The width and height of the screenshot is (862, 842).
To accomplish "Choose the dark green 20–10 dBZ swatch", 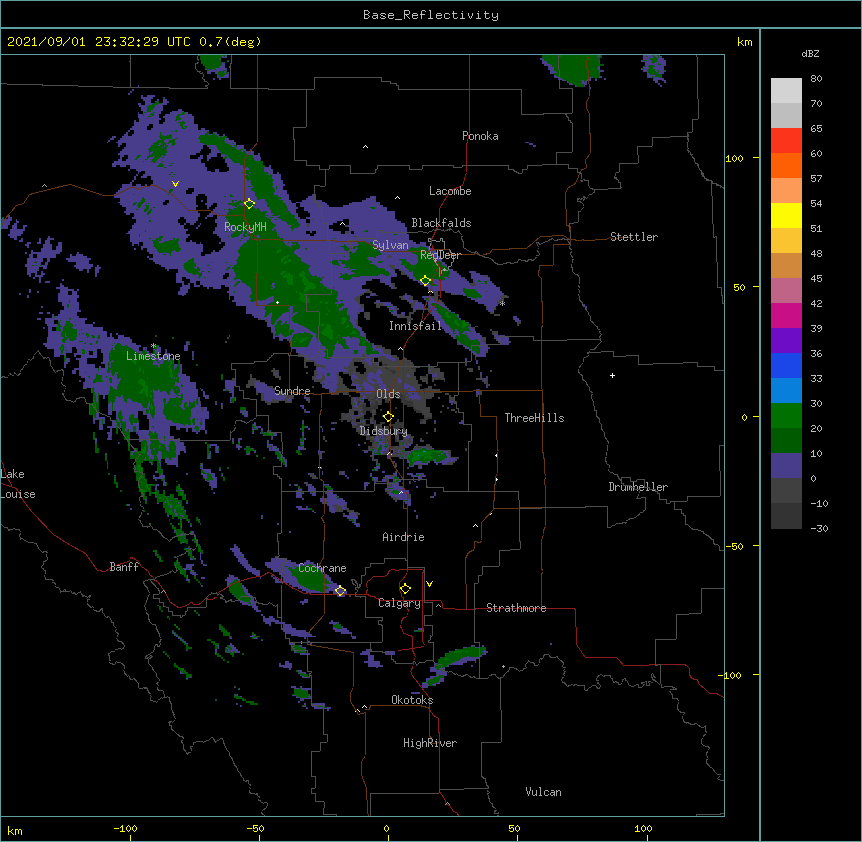I will pos(786,441).
